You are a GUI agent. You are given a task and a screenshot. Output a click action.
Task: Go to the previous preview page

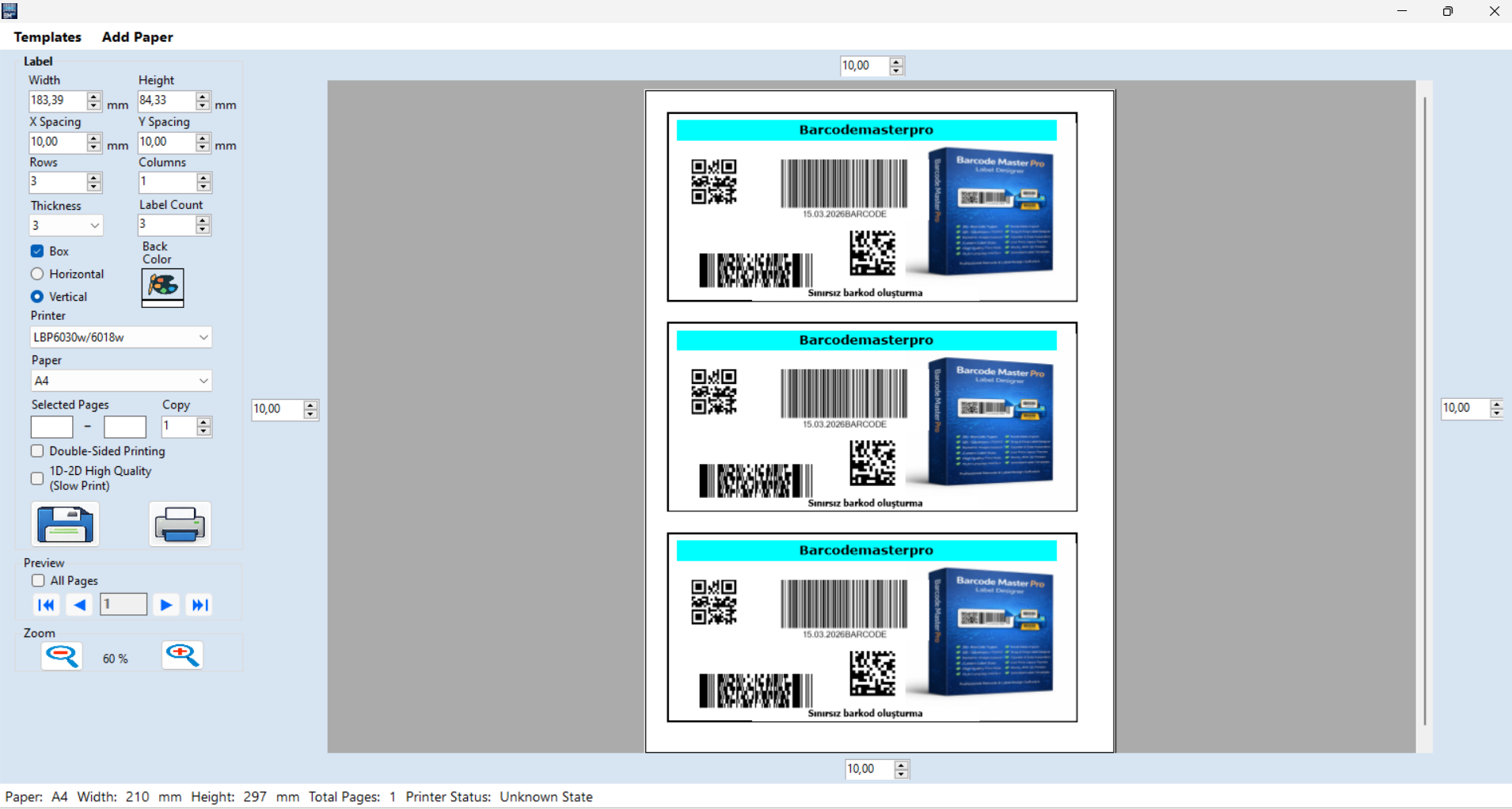(79, 605)
